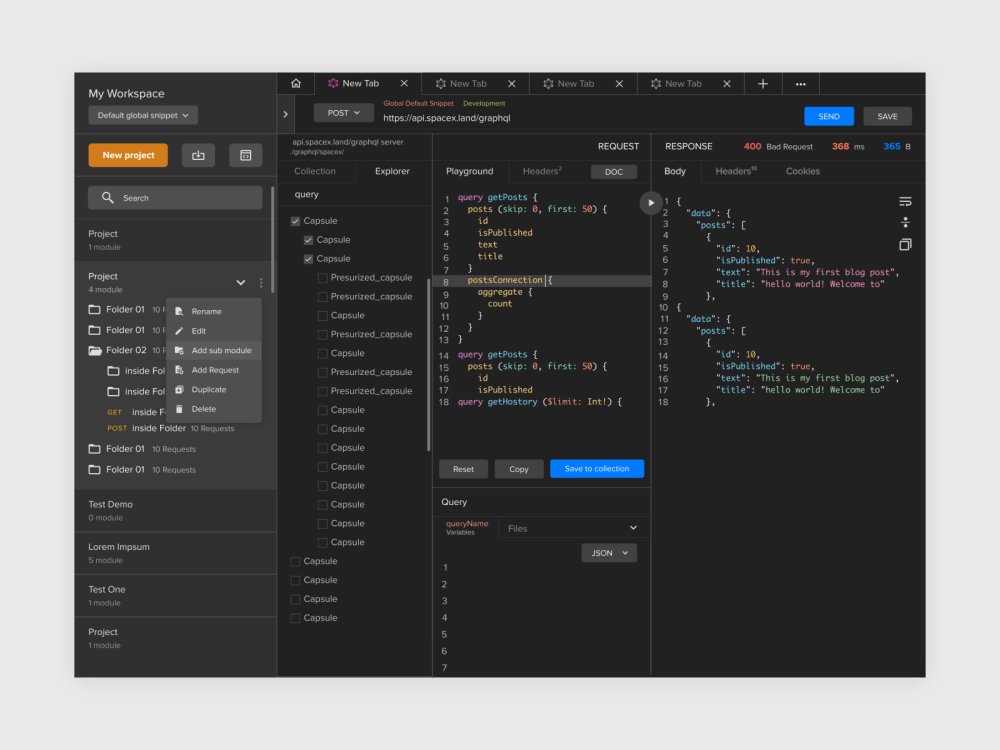Expand sidebar with the arrow chevron
Viewport: 1000px width, 750px height.
pyautogui.click(x=285, y=114)
